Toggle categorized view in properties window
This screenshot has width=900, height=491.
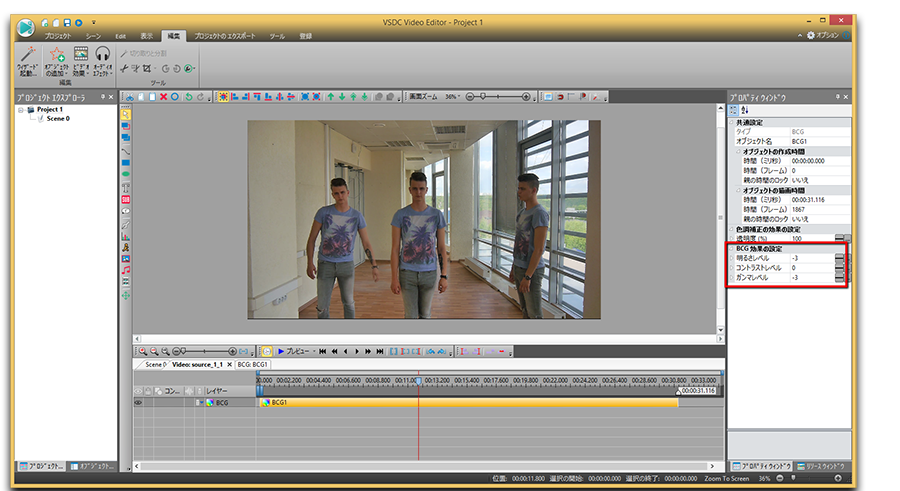(734, 110)
